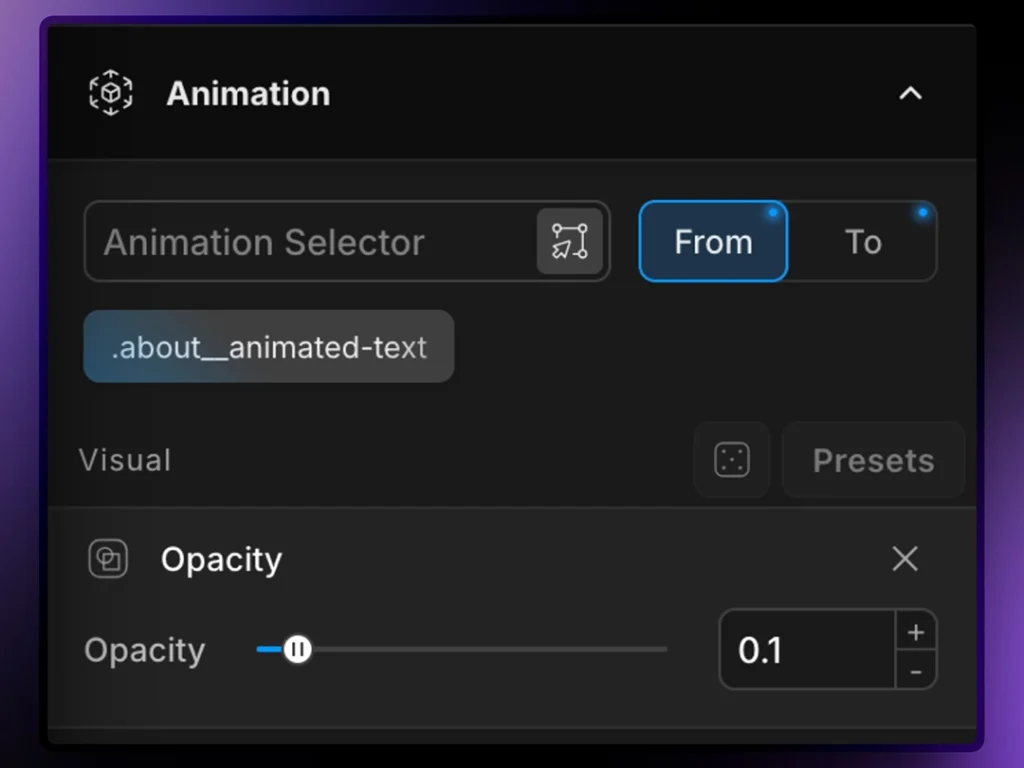Collapse the Animation panel with the chevron
This screenshot has height=768, width=1024.
(910, 94)
